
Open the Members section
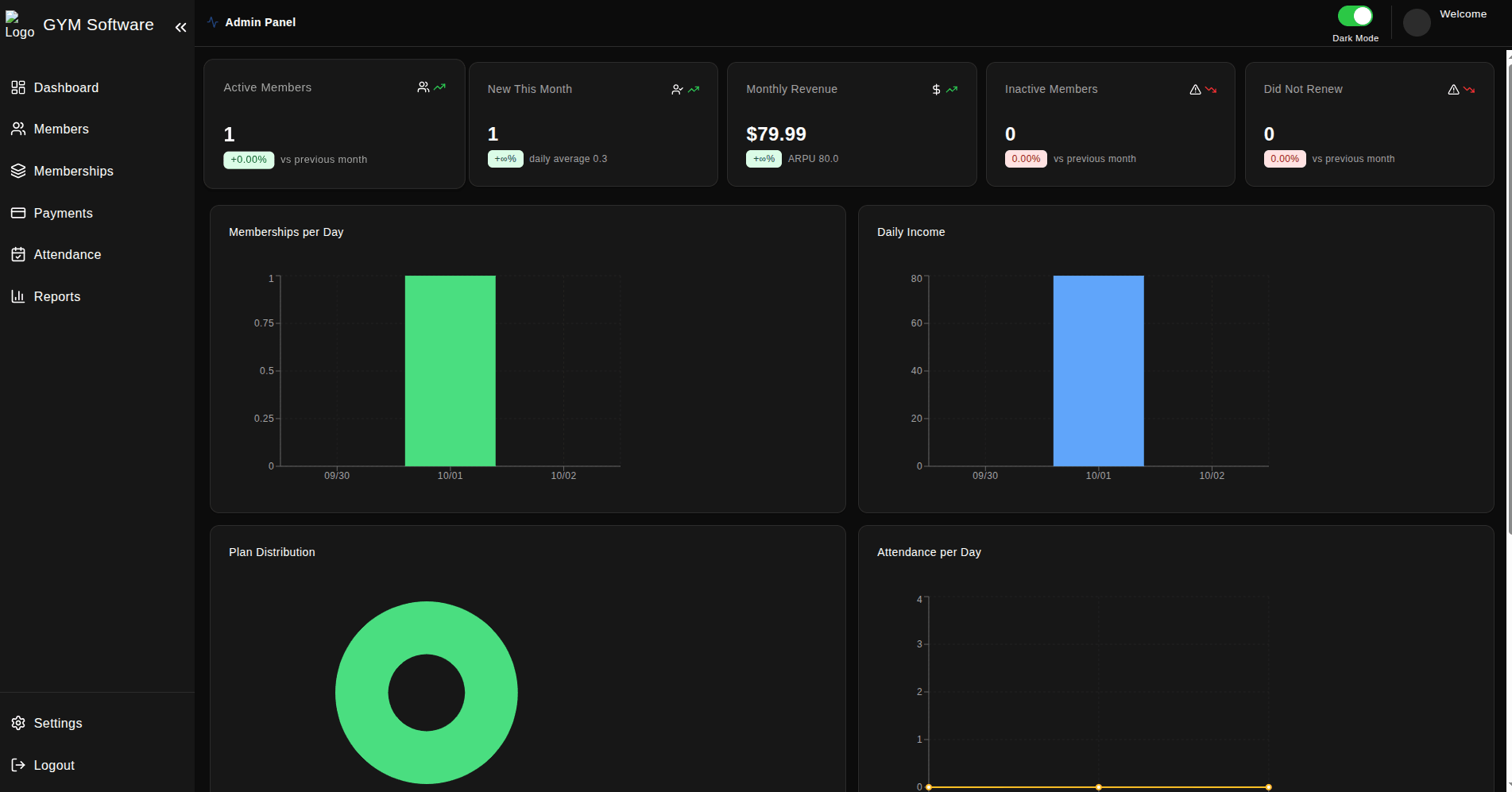(61, 129)
